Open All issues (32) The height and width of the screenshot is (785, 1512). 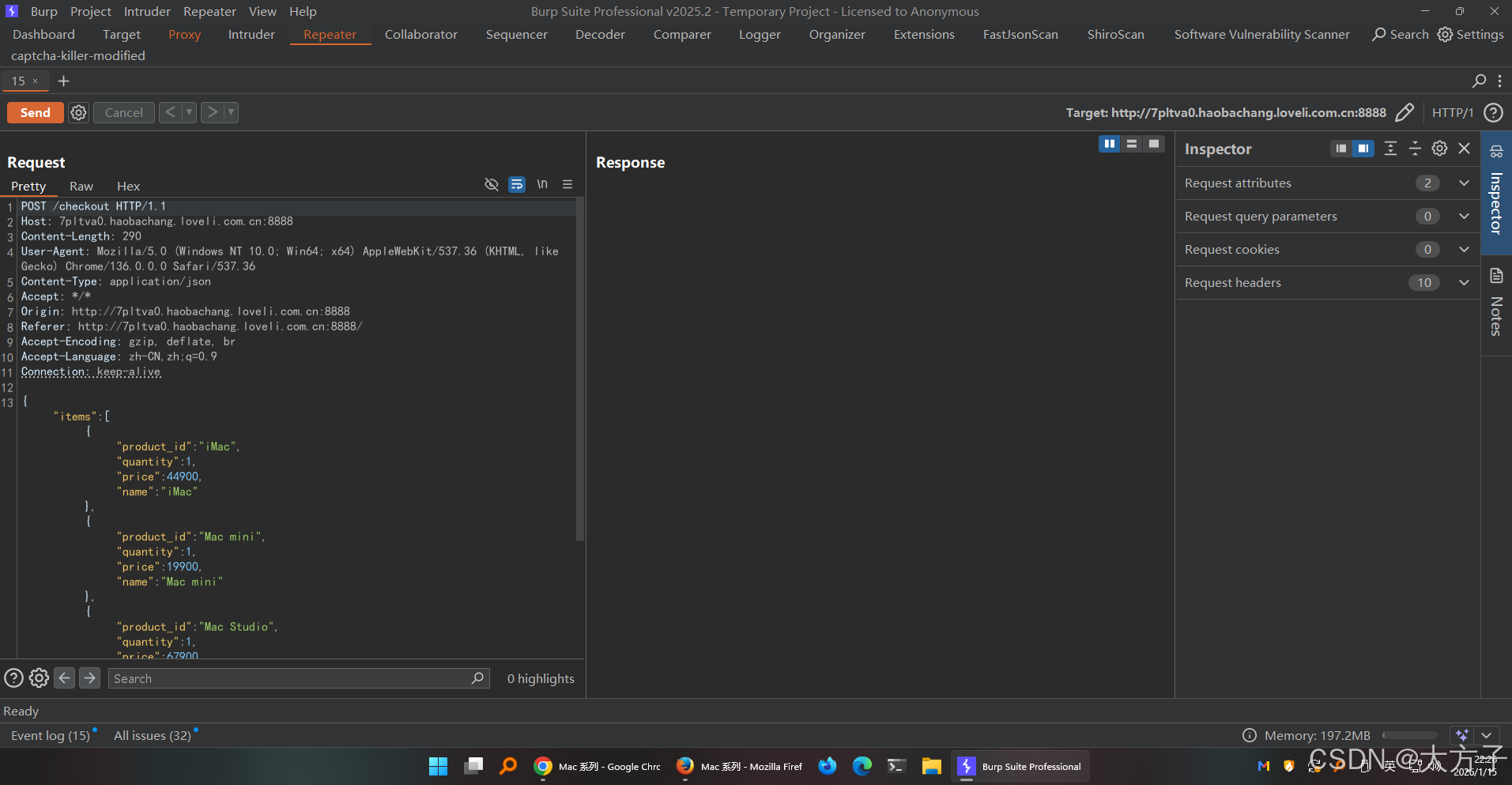[x=153, y=736]
